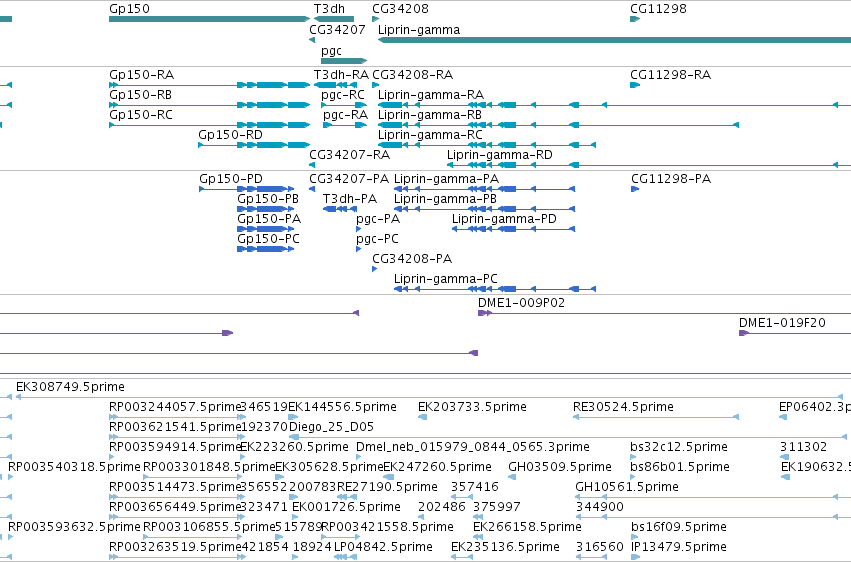Select the bs16f09.5prime EST label
This screenshot has height=562, width=851.
(679, 527)
